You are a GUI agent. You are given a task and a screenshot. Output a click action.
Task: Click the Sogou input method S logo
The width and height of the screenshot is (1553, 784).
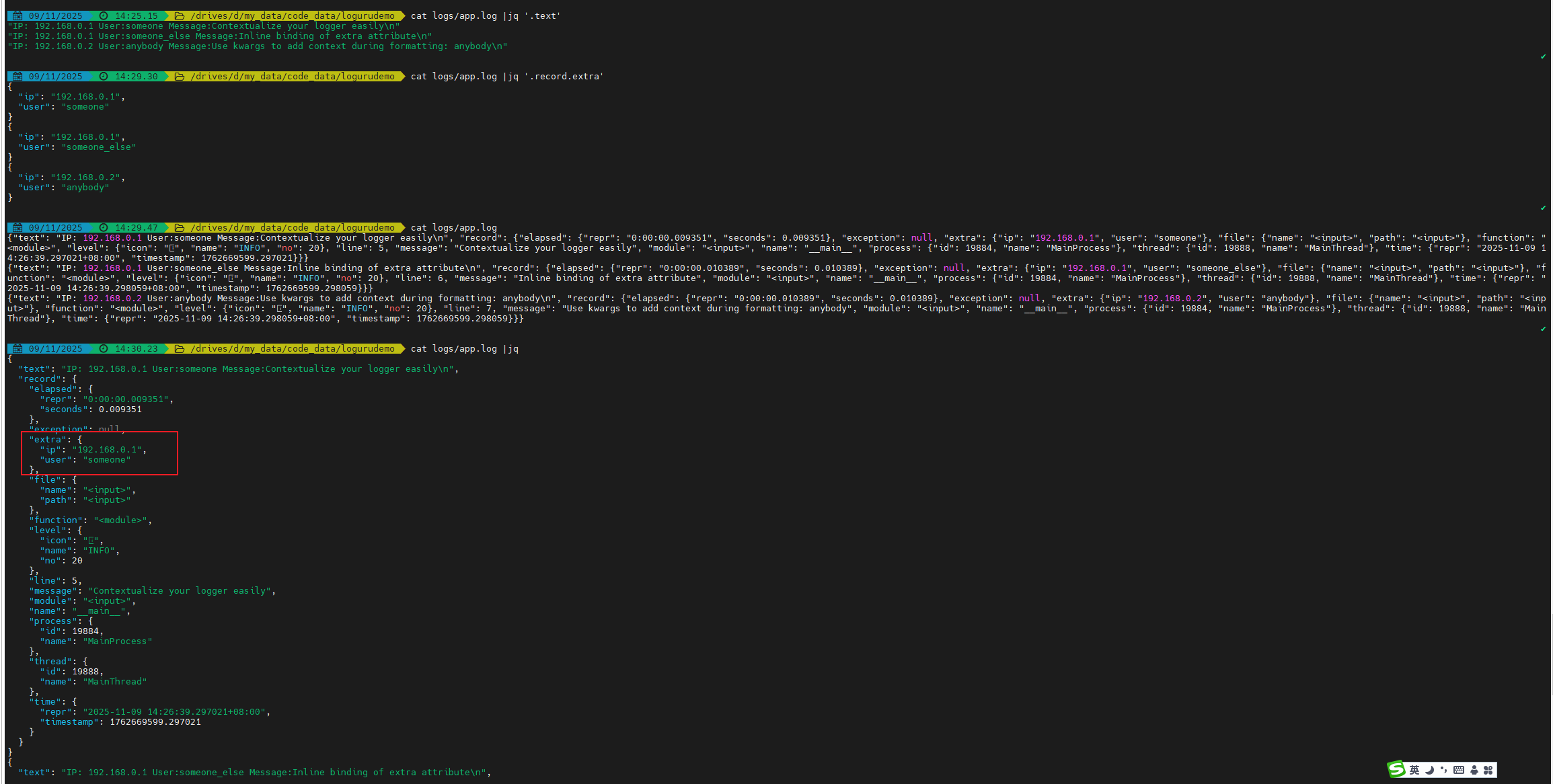click(1396, 769)
